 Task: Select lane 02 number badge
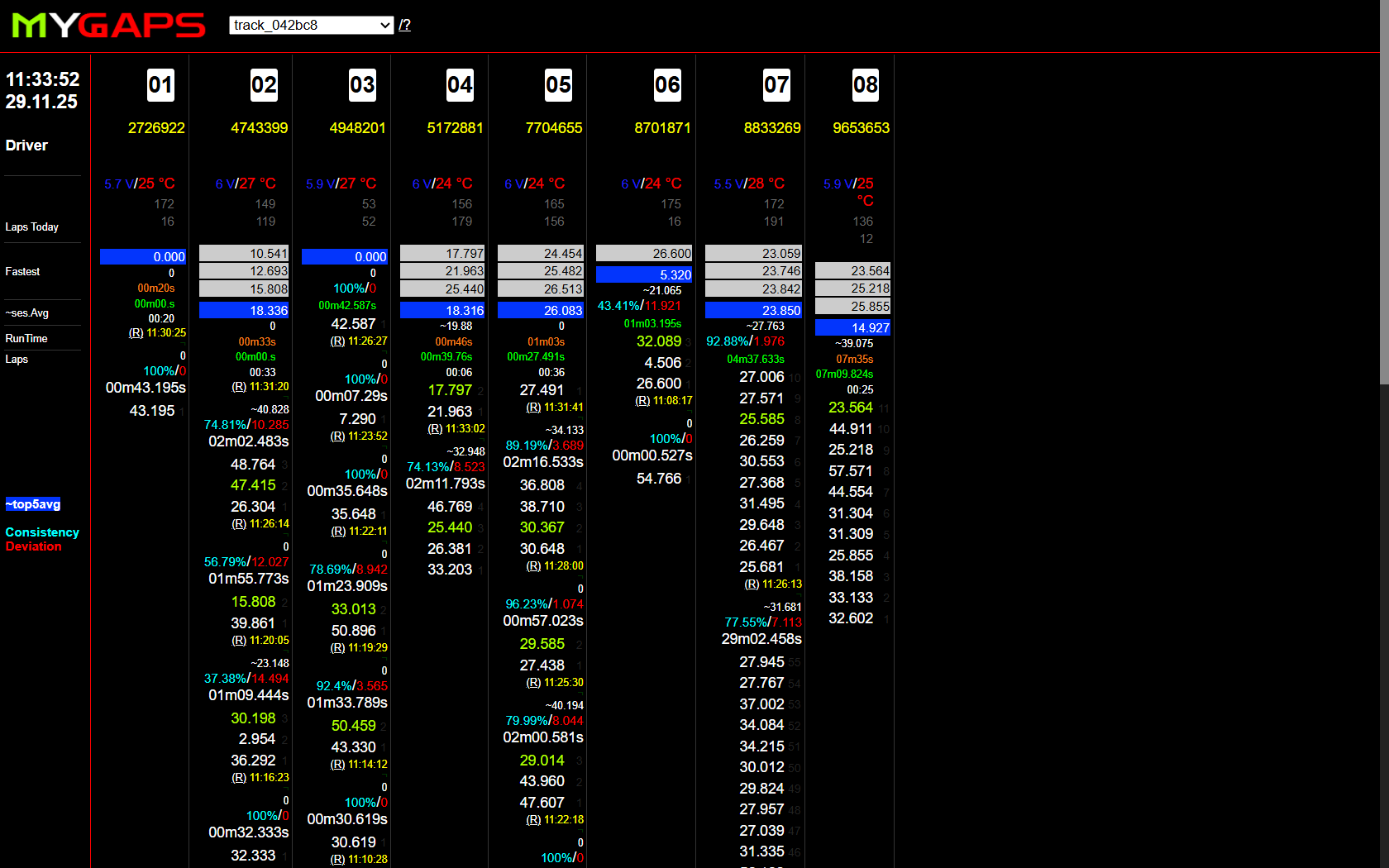[264, 85]
